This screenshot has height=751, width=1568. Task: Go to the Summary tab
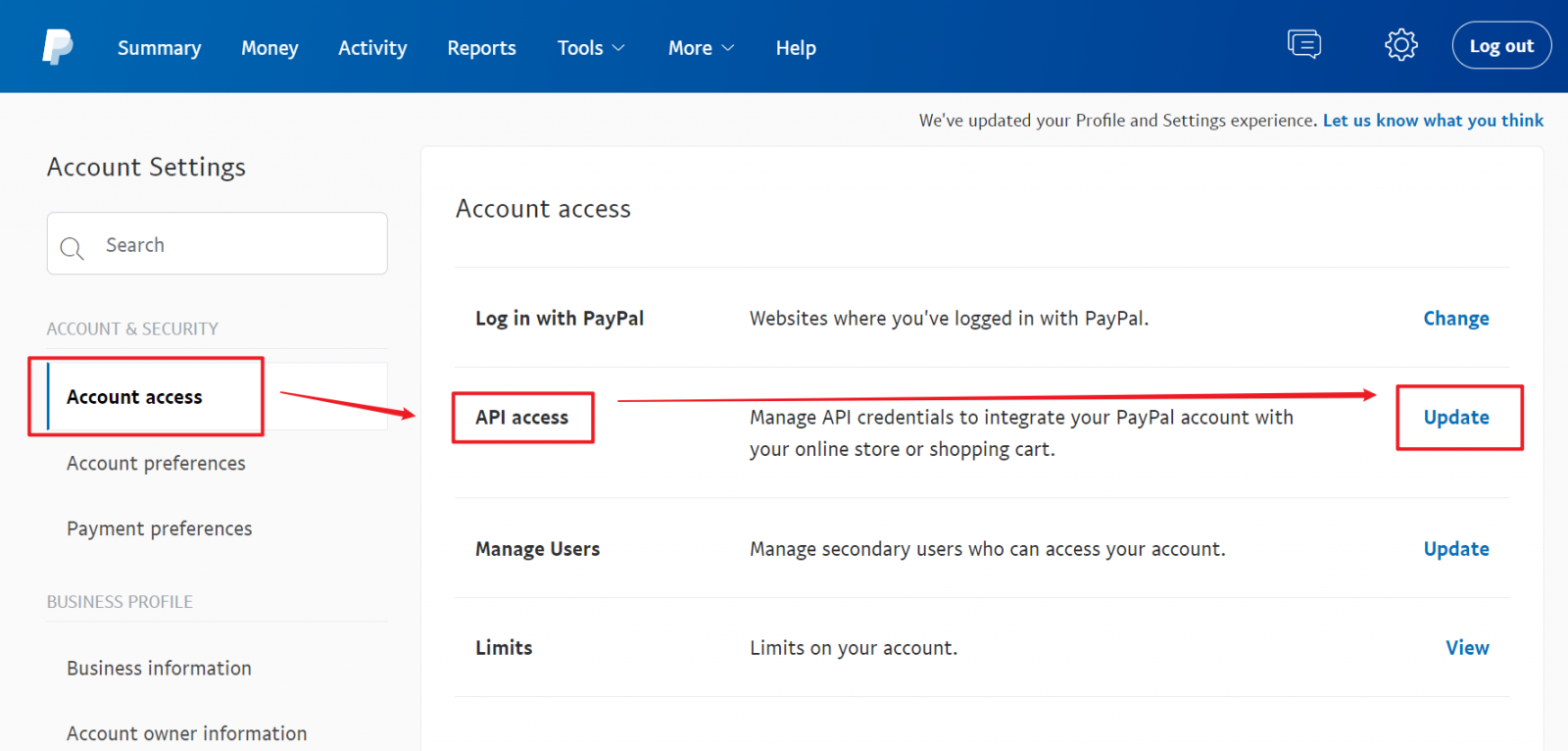(x=159, y=48)
